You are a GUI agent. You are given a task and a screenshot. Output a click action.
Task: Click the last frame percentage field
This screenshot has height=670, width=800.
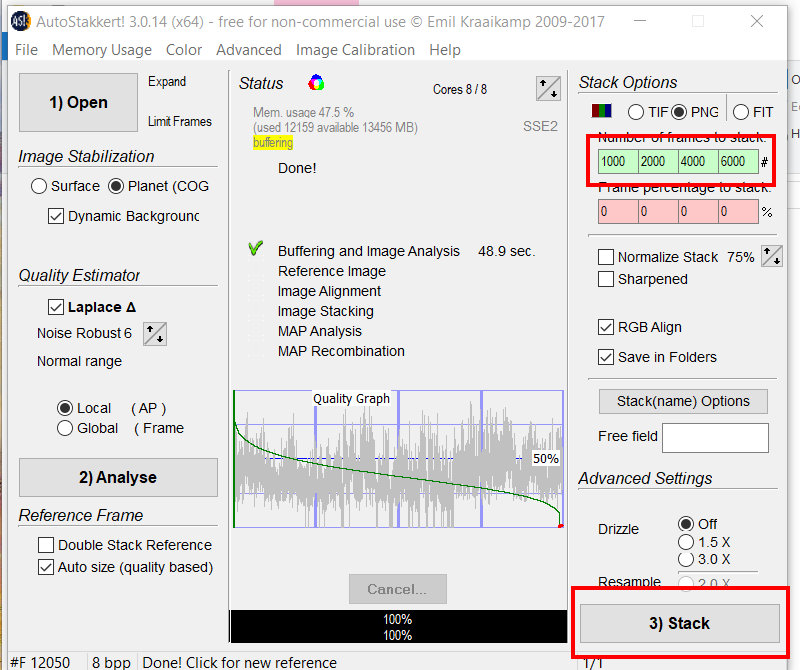[738, 212]
